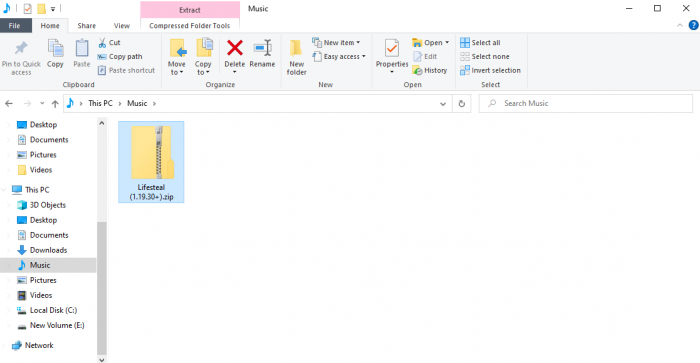Open New Volume (E:)
This screenshot has width=700, height=363.
tap(57, 325)
